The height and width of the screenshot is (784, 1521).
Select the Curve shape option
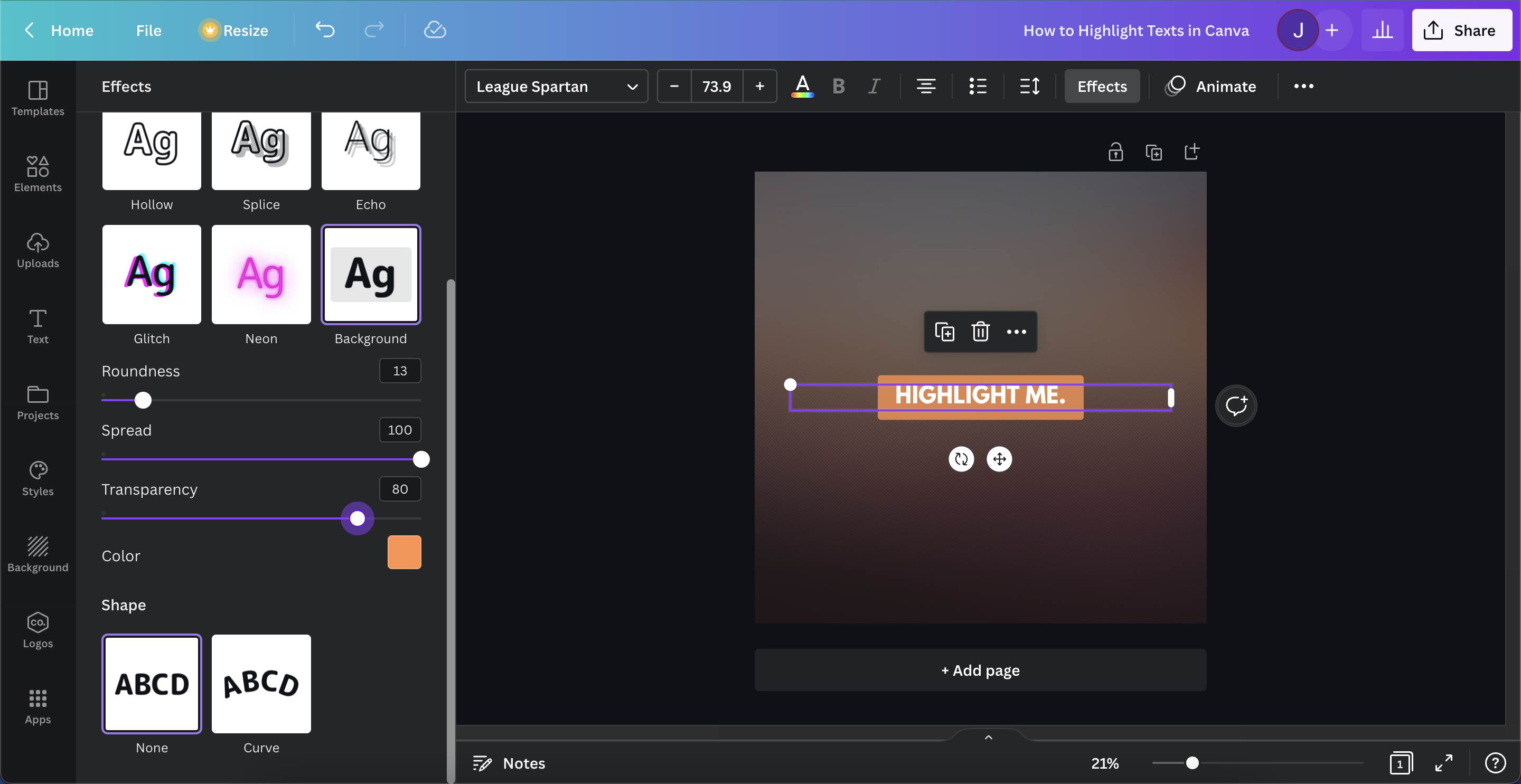[261, 683]
